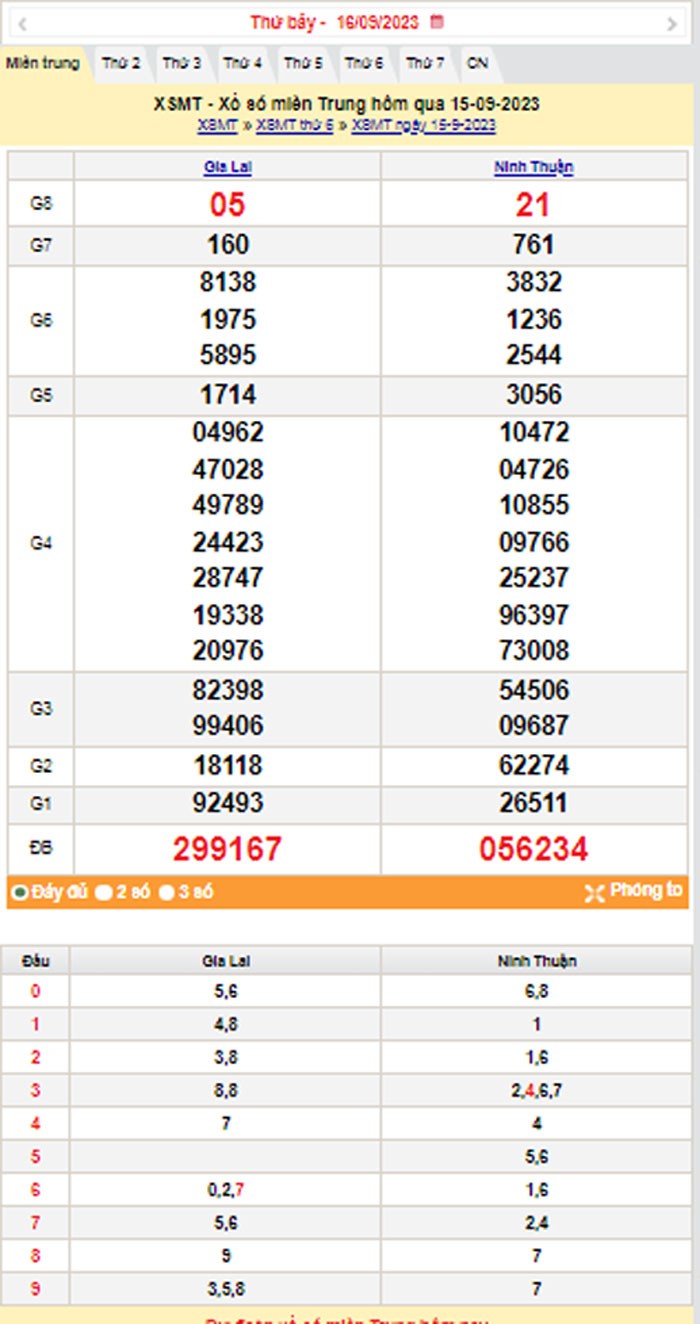This screenshot has width=700, height=1324.
Task: Click Gia Lai G4 number 04962
Action: (228, 433)
